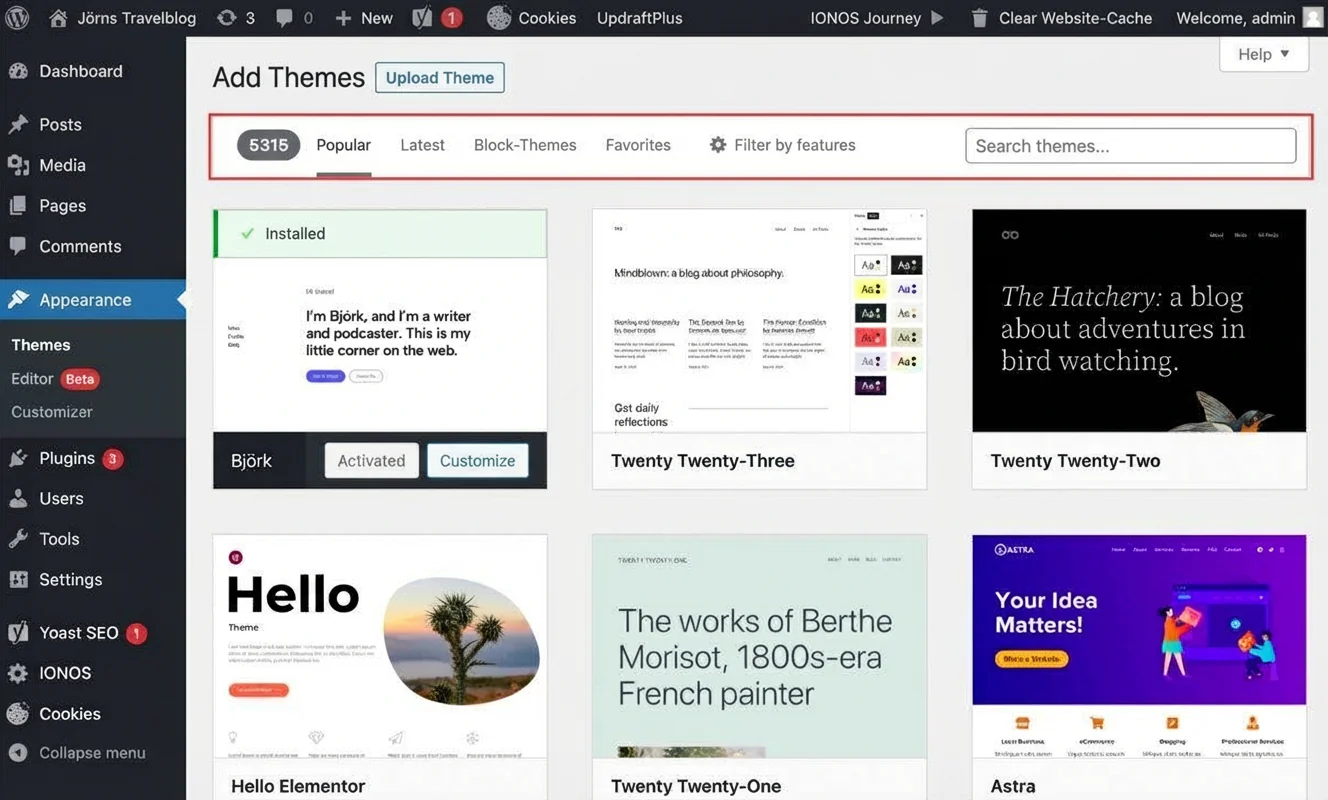This screenshot has height=800, width=1328.
Task: Click the Upload Theme button
Action: pos(440,78)
